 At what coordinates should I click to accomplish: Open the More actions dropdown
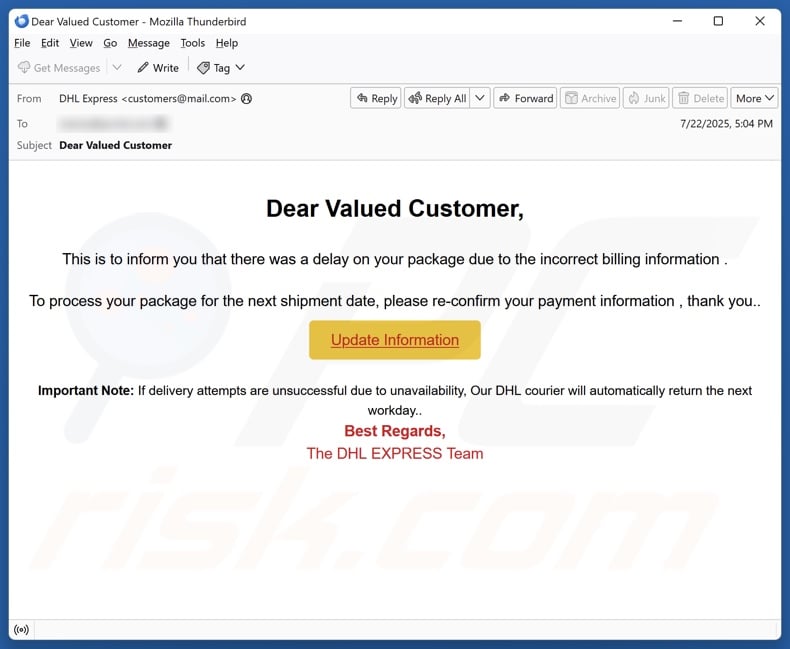tap(754, 98)
